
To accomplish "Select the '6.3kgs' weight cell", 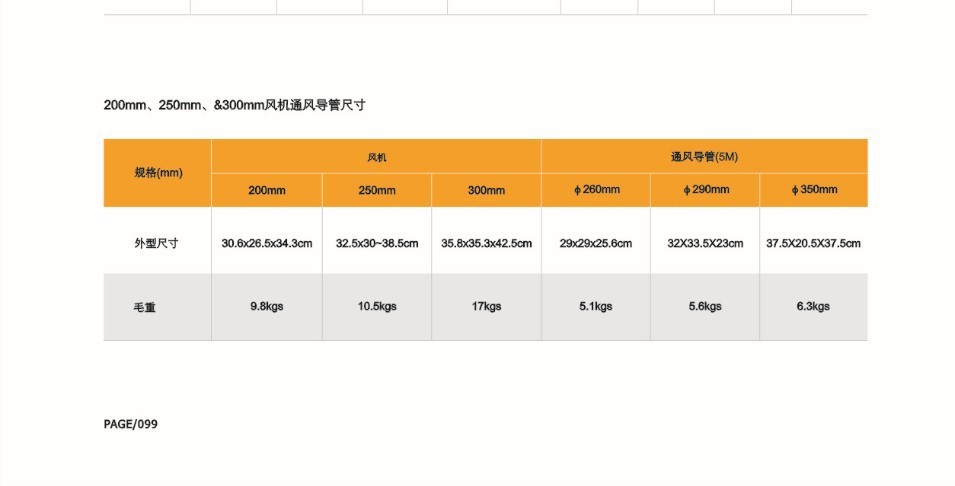I will (x=814, y=307).
